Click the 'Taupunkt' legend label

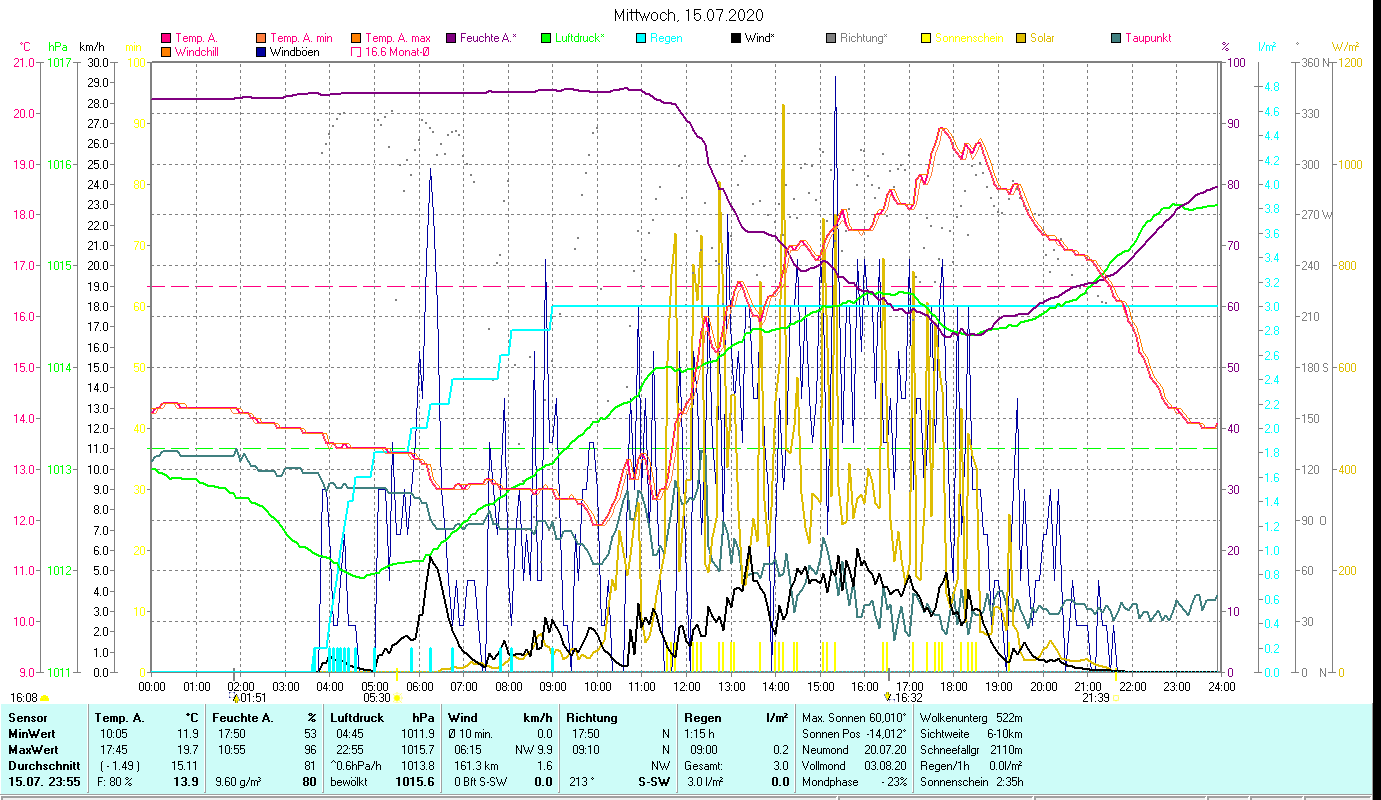(1148, 38)
